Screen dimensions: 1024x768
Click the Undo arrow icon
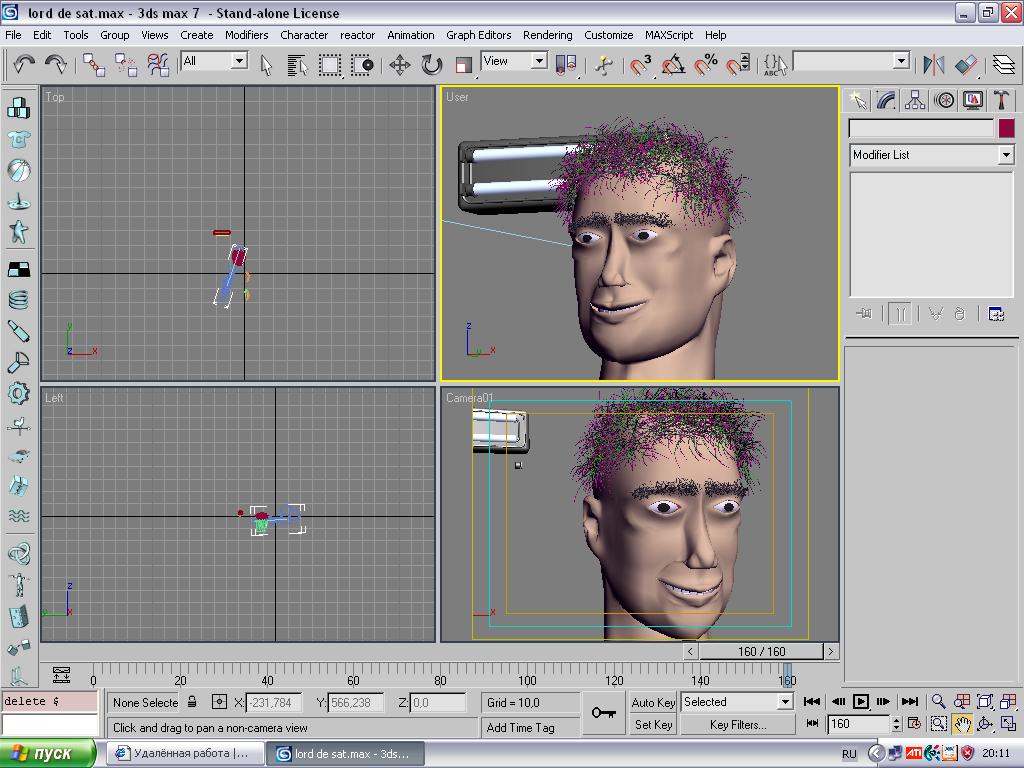coord(24,65)
